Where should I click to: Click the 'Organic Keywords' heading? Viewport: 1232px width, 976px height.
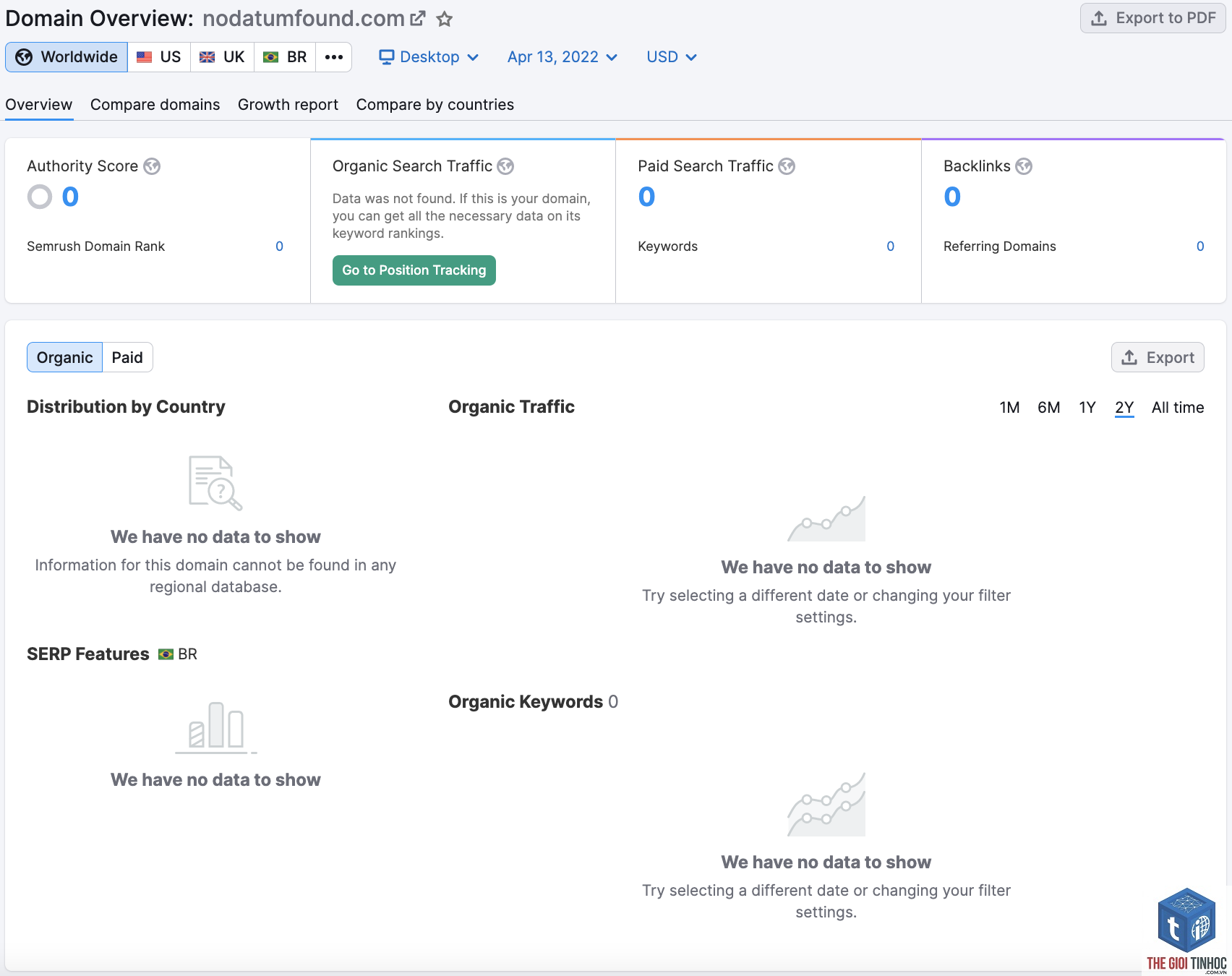tap(526, 702)
